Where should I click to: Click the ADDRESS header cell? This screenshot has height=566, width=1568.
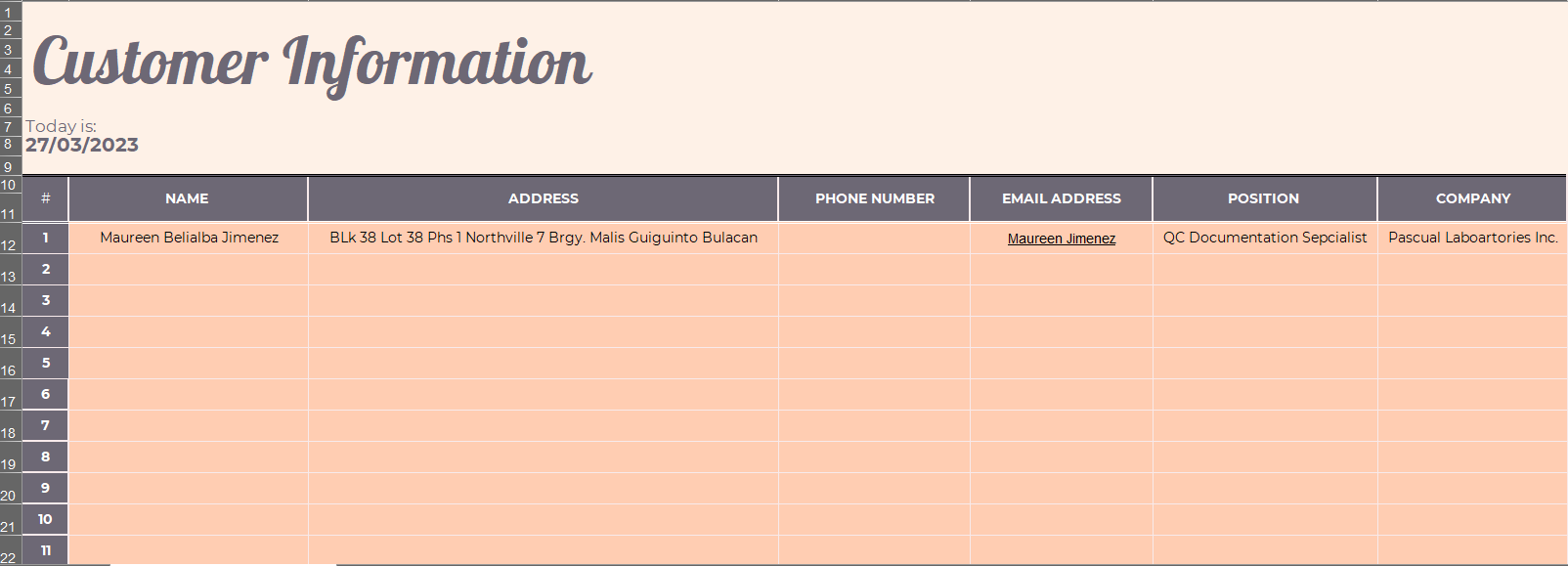point(543,198)
